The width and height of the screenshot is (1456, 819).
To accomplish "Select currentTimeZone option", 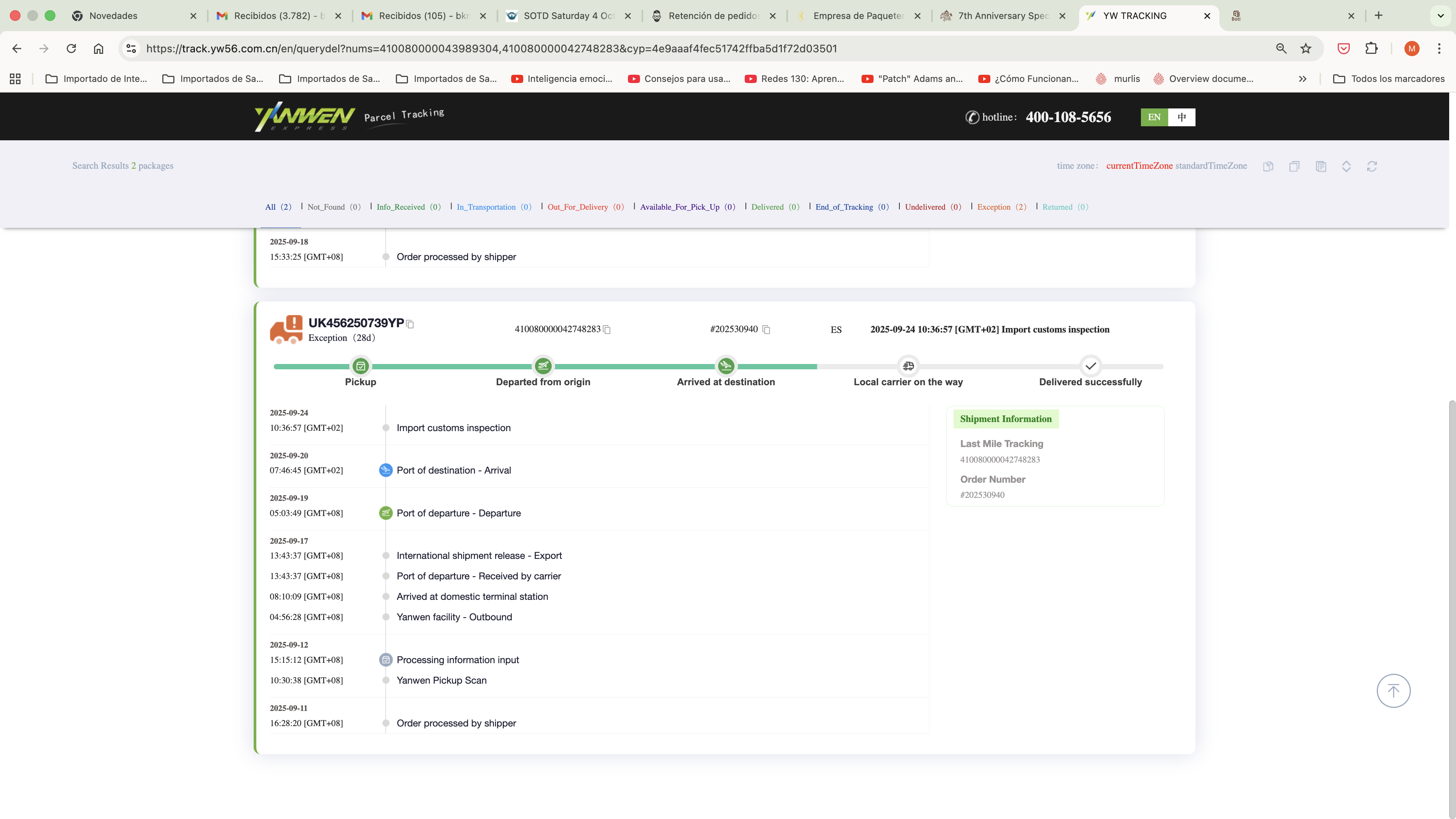I will (1139, 166).
